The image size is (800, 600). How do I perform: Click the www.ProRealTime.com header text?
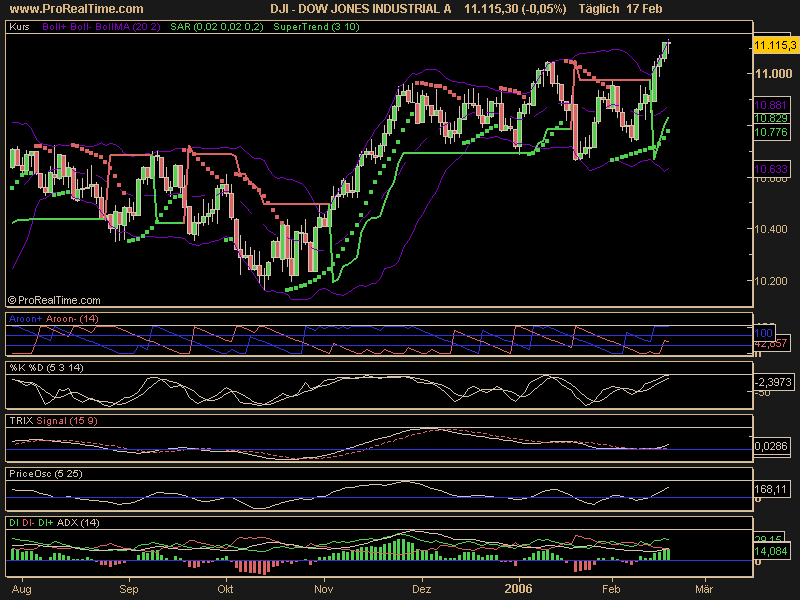coord(77,9)
